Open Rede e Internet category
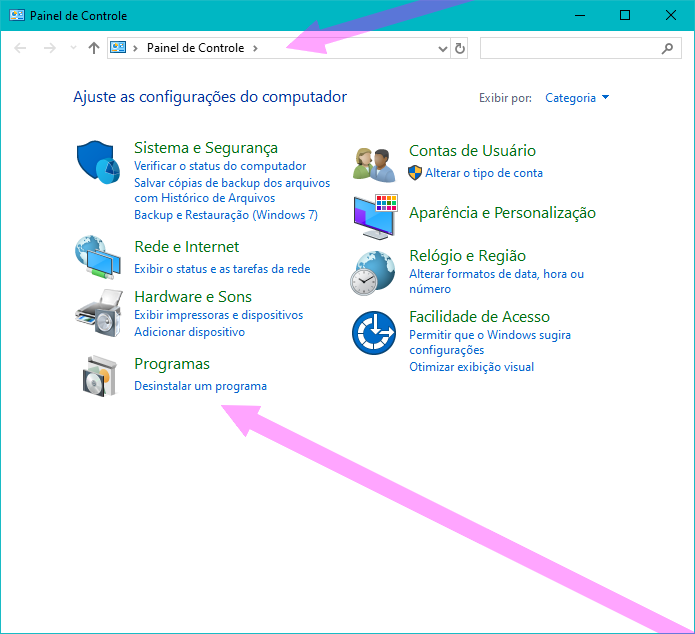This screenshot has height=634, width=695. tap(187, 247)
